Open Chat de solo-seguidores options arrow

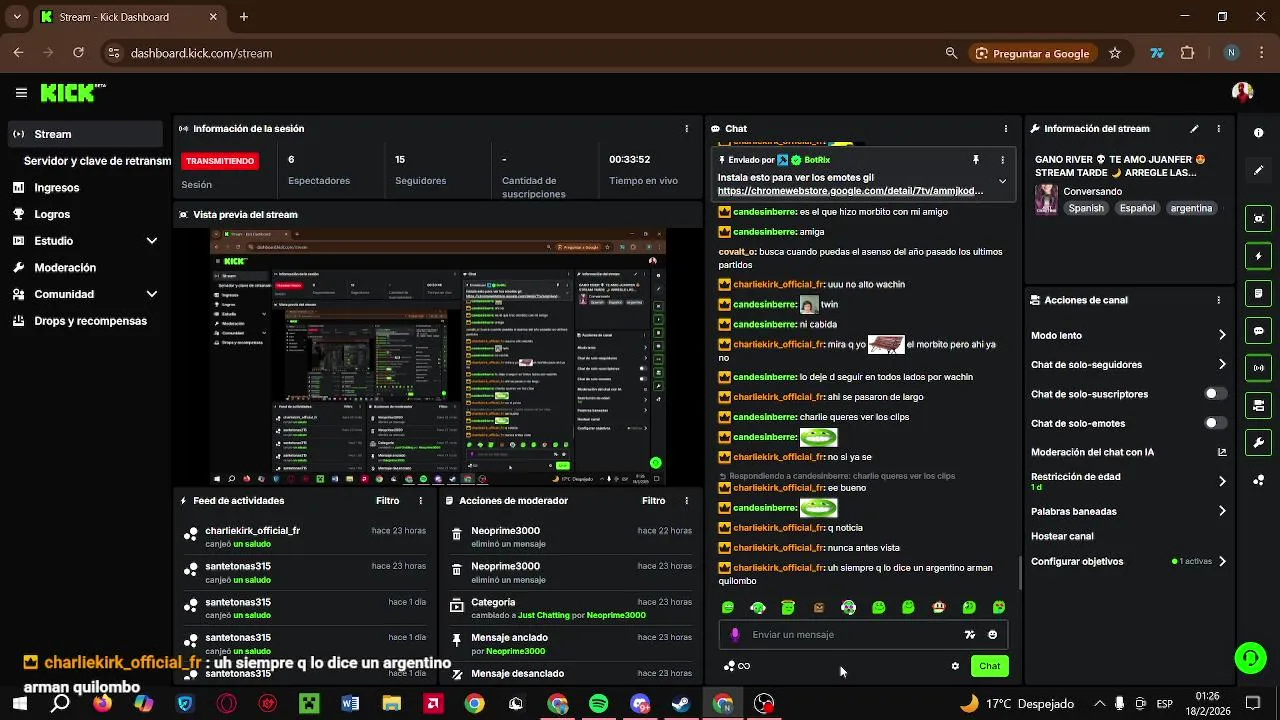(1221, 365)
